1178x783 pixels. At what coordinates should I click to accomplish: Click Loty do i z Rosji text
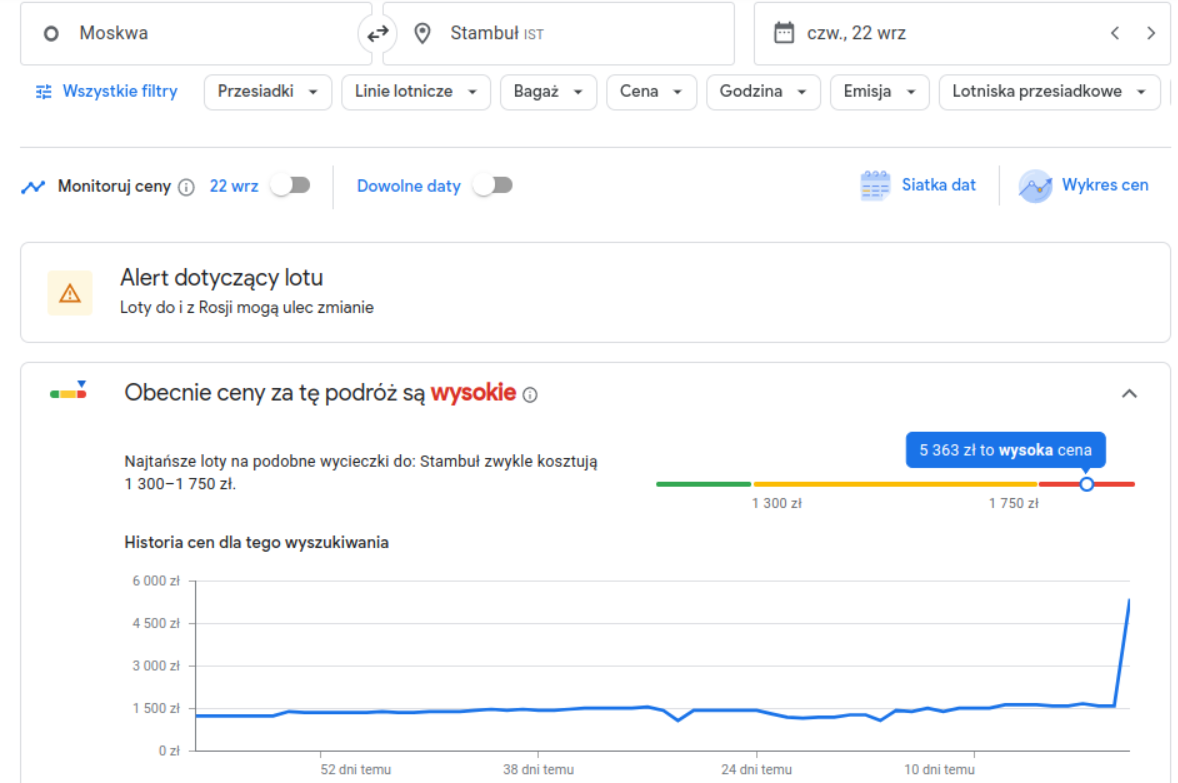click(246, 307)
